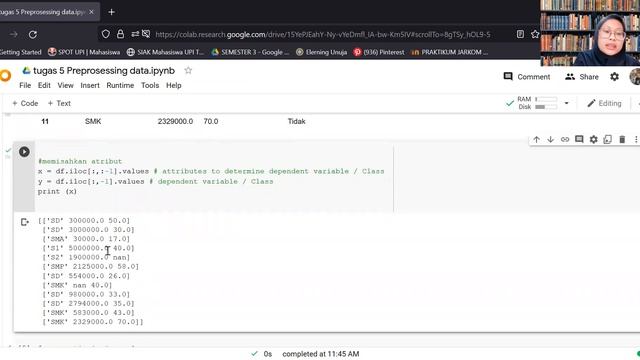Bookmark page with star in address bar
The height and width of the screenshot is (360, 640).
pyautogui.click(x=535, y=34)
